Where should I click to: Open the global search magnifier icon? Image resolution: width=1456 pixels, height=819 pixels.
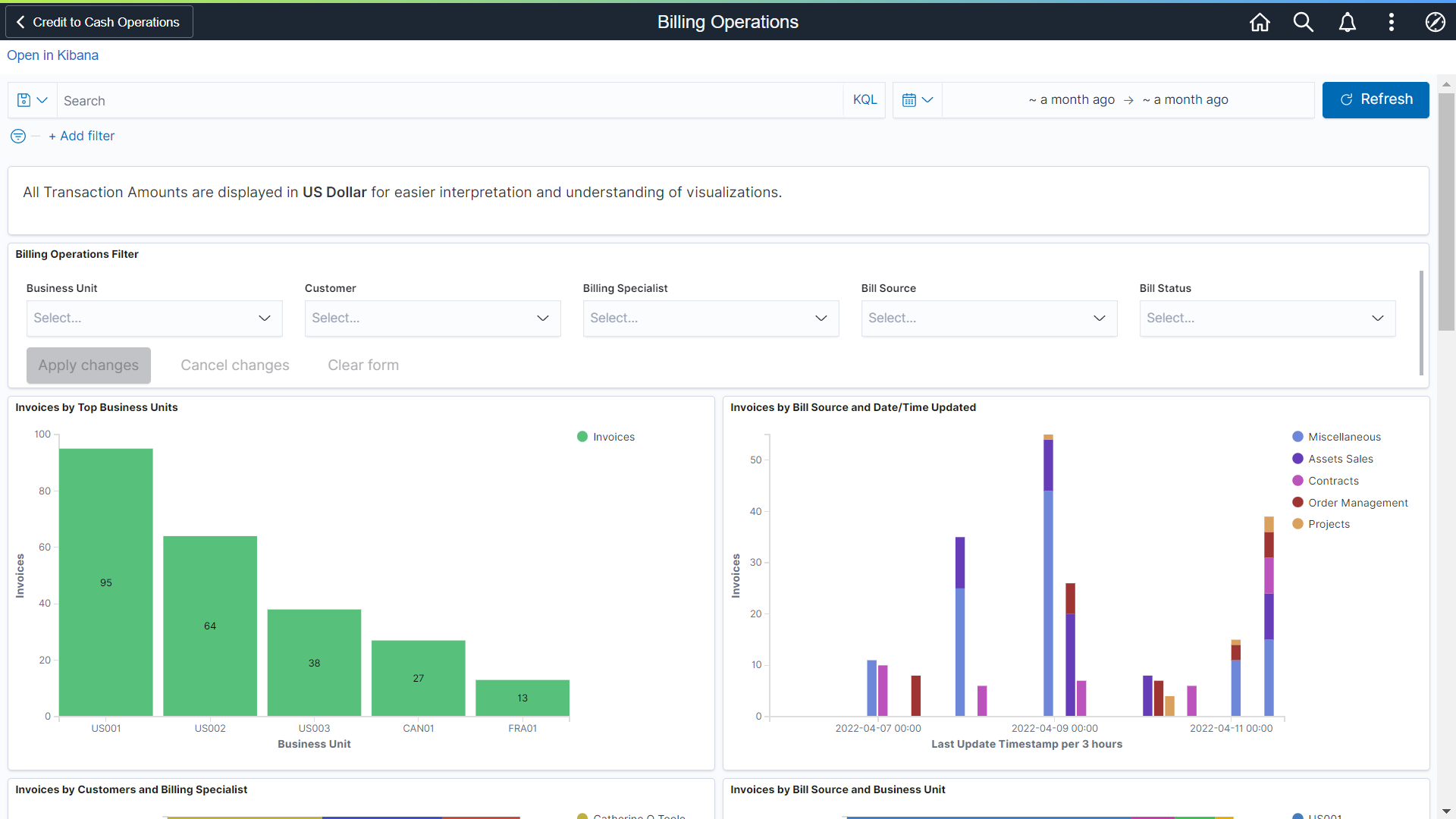coord(1303,22)
